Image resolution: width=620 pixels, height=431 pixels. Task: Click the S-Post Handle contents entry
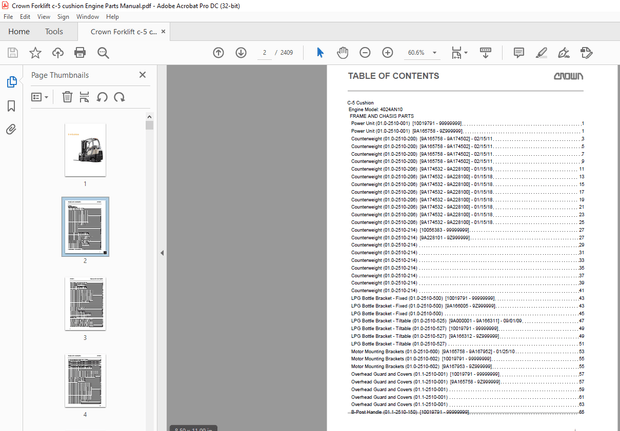[x=467, y=412]
